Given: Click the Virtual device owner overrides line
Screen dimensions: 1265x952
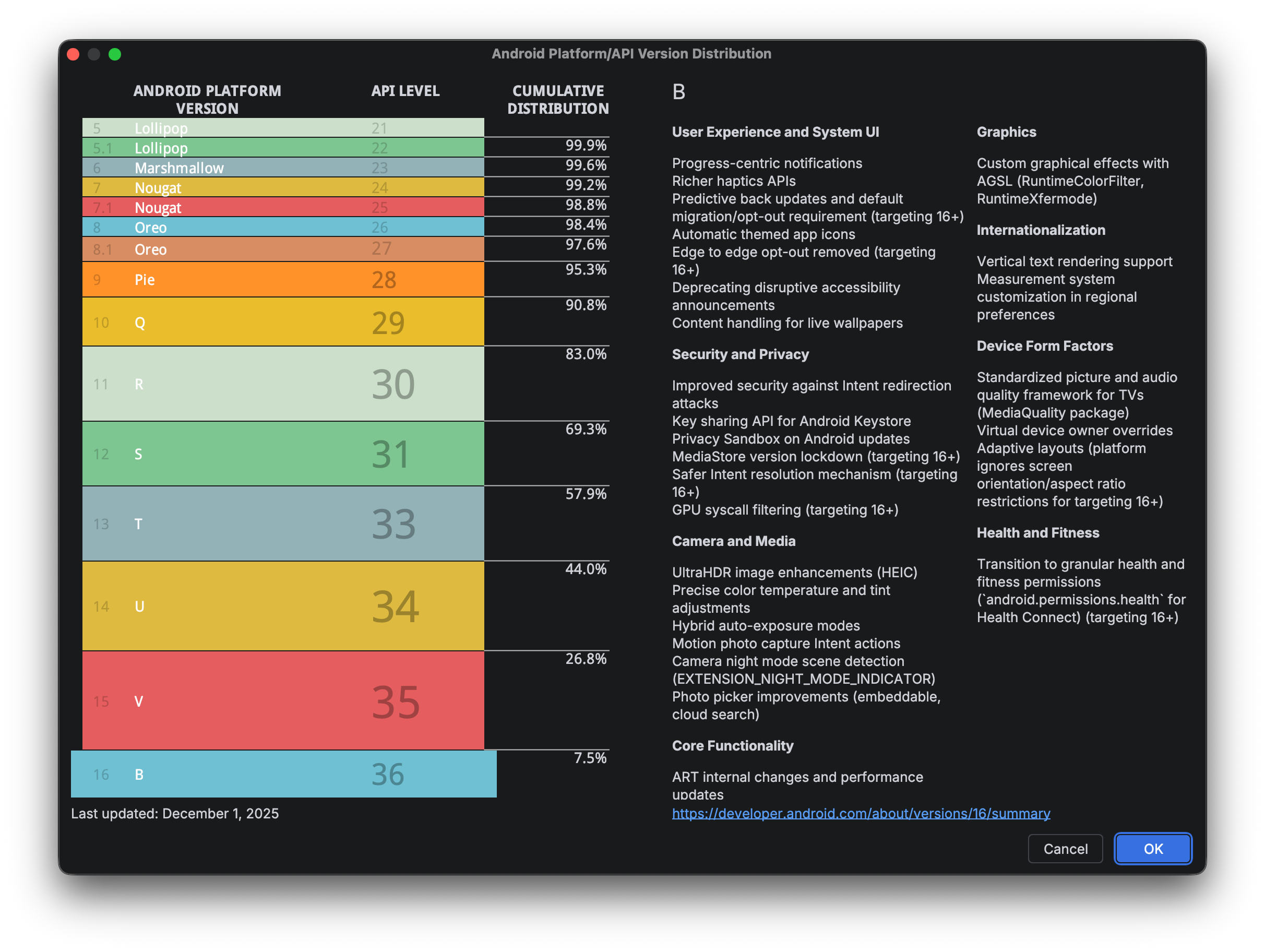Looking at the screenshot, I should pos(1074,431).
